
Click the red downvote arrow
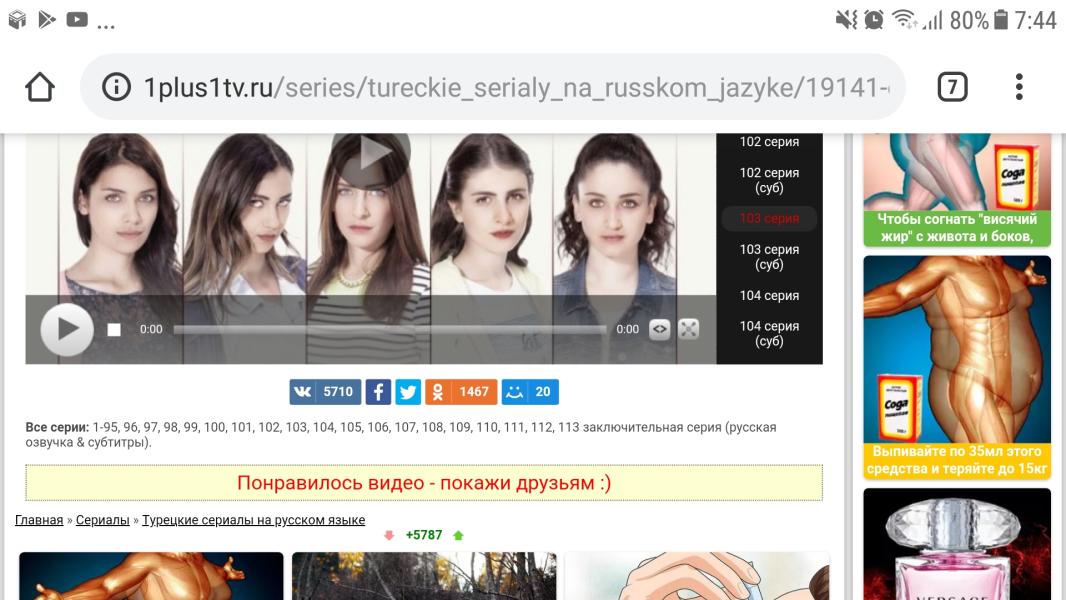pos(389,535)
